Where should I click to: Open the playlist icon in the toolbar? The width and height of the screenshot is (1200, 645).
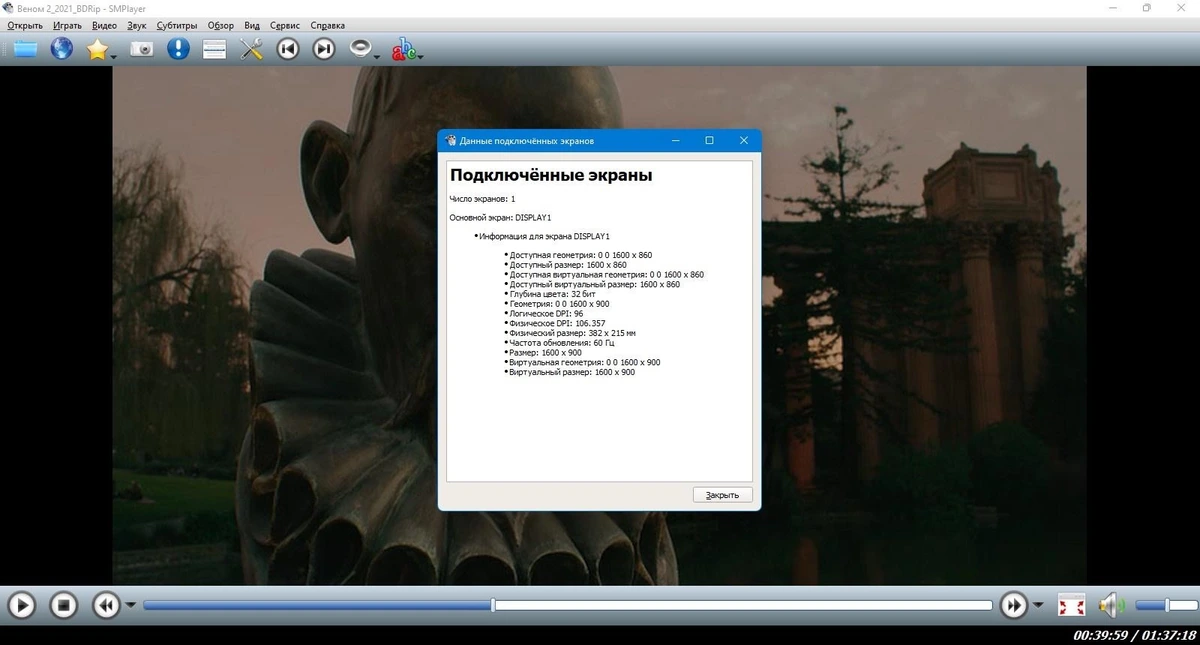click(214, 48)
